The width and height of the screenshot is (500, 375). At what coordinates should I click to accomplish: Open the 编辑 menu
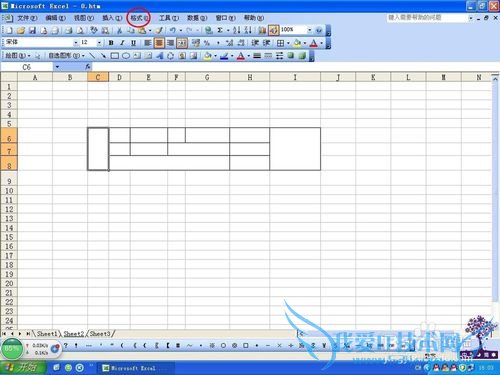[55, 18]
